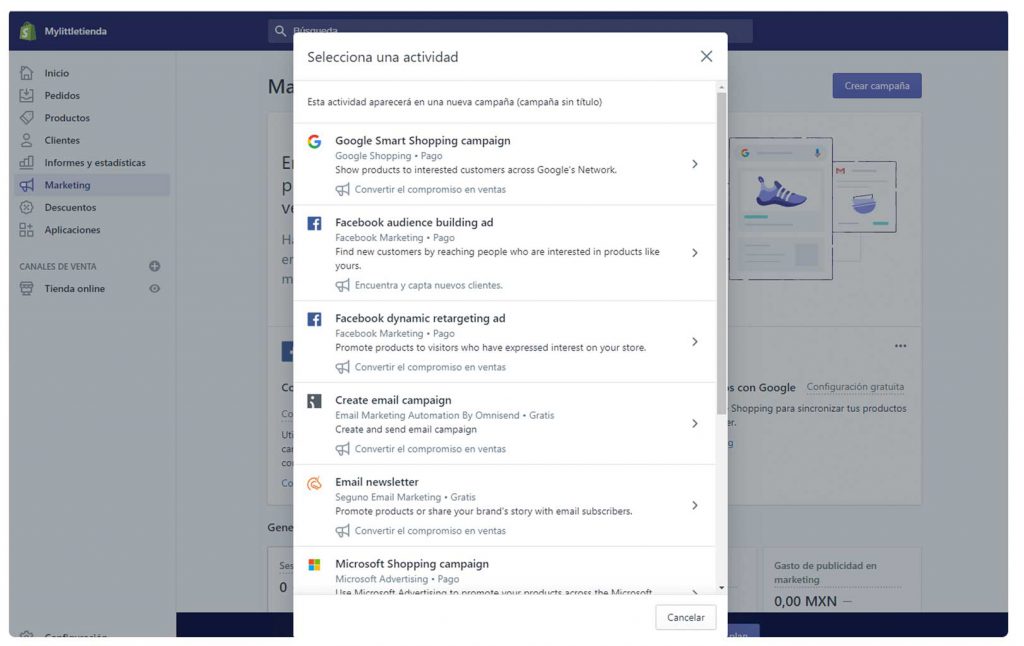Click megaphone icon under Google Smart Shopping

(342, 189)
